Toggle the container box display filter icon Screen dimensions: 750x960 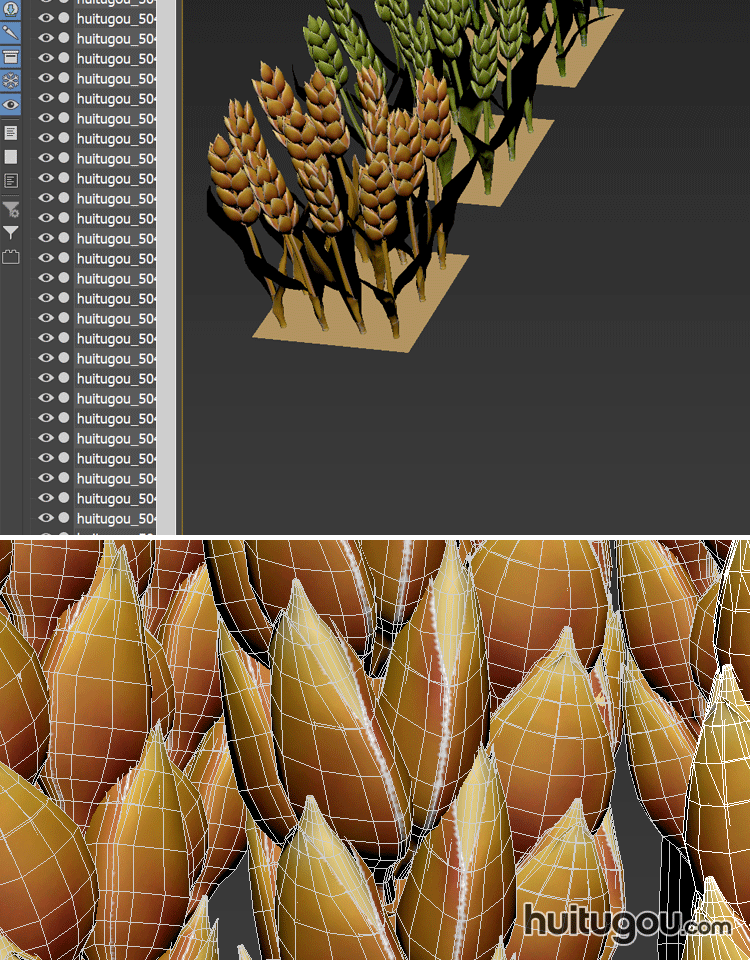point(10,56)
